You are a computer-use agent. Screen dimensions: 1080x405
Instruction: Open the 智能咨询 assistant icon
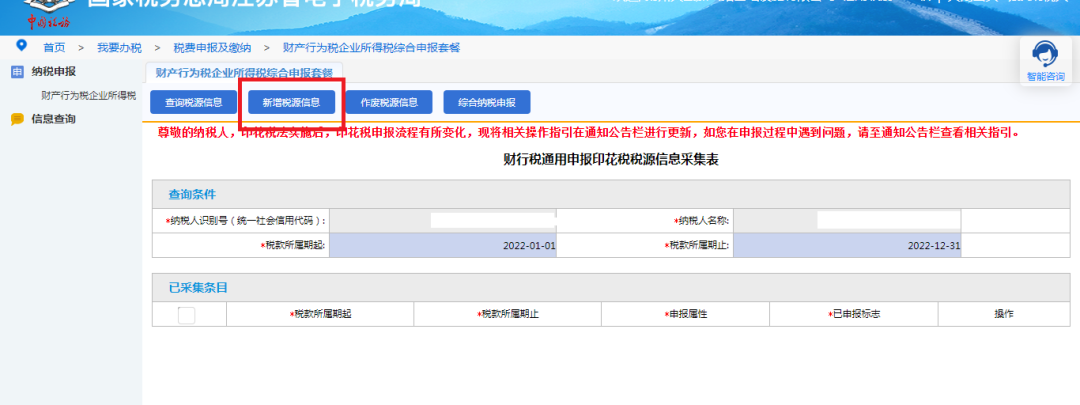tap(1045, 55)
